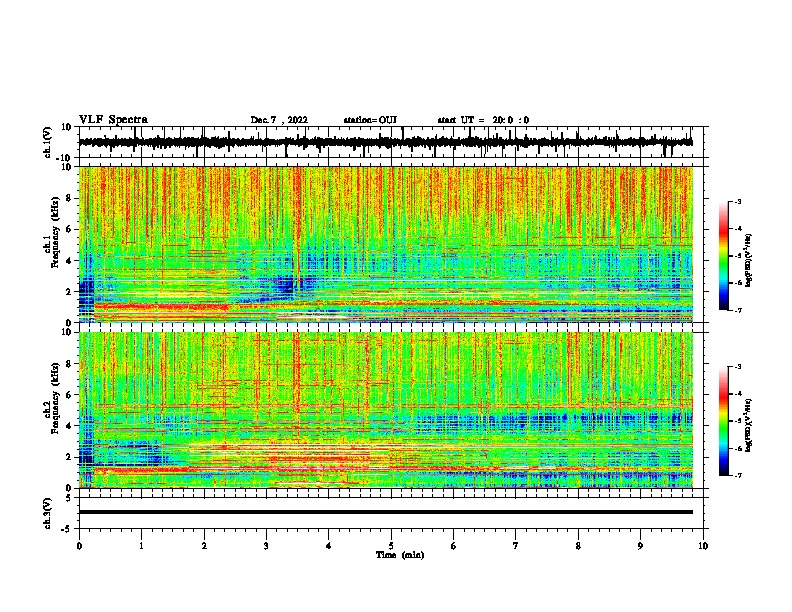Click the "8" kHz tick of ch.1 spectrogram
The height and width of the screenshot is (612, 792).
69,198
